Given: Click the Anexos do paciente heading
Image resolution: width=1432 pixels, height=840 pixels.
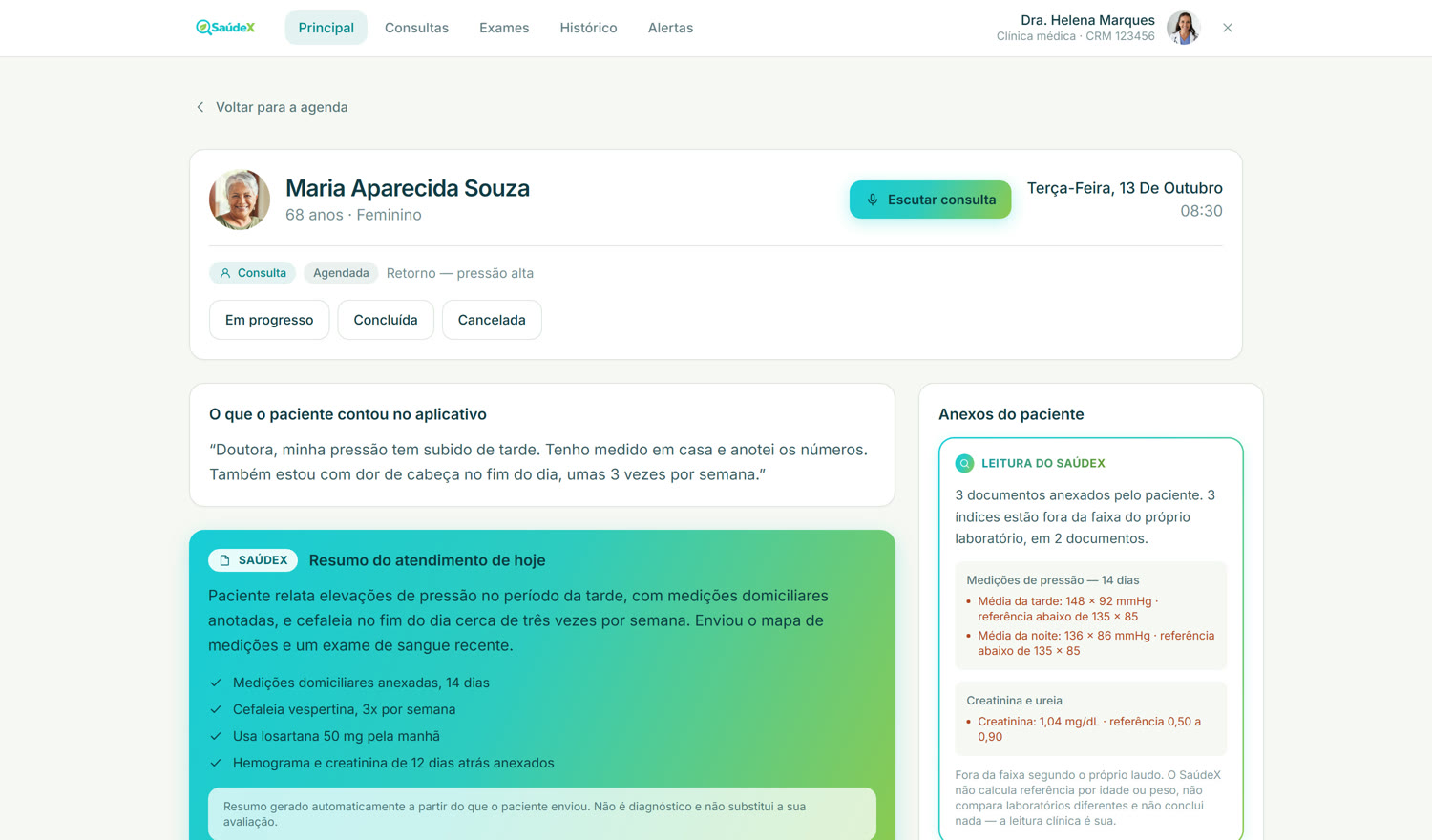Looking at the screenshot, I should [1011, 414].
